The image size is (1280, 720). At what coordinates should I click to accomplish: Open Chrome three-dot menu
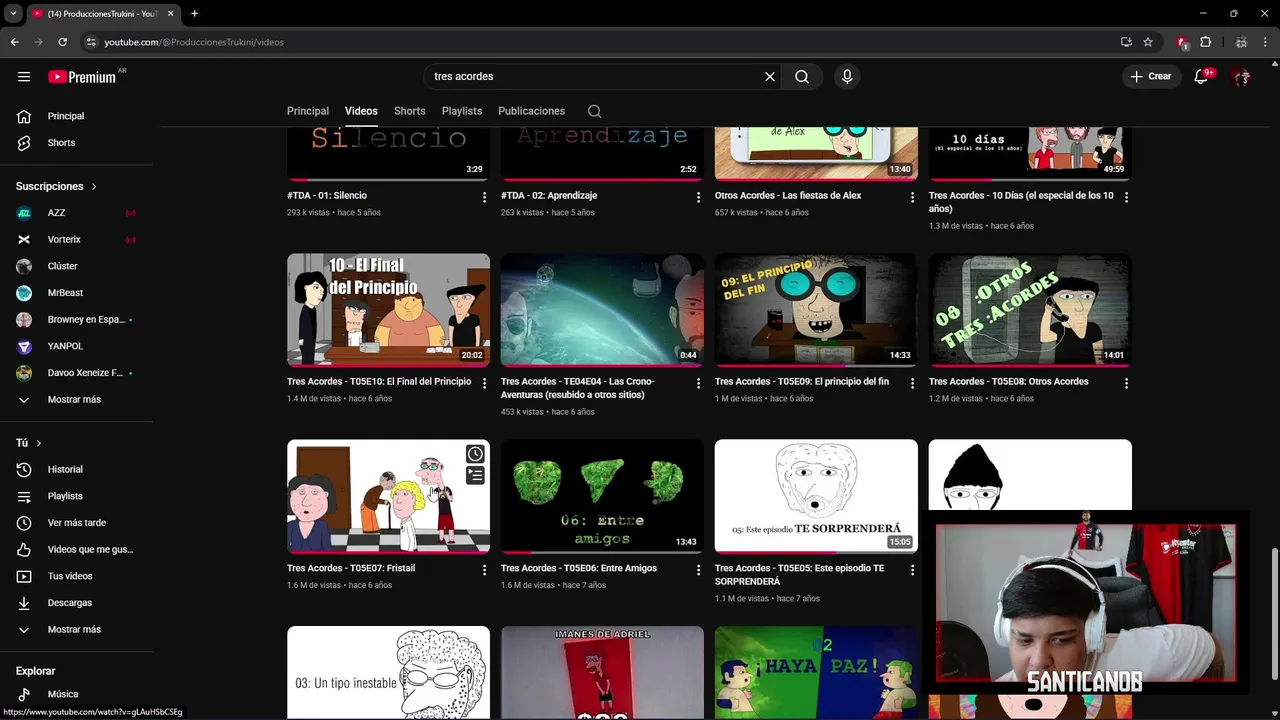point(1266,42)
